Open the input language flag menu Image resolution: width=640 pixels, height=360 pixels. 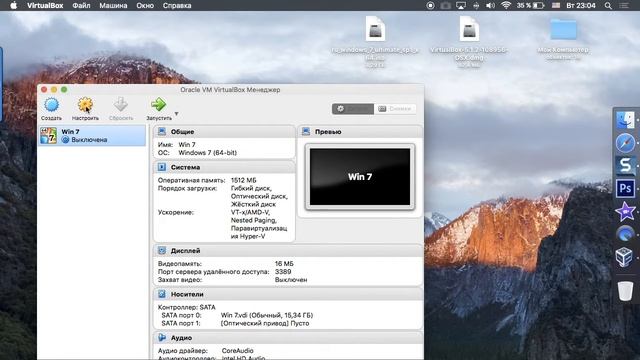click(556, 5)
